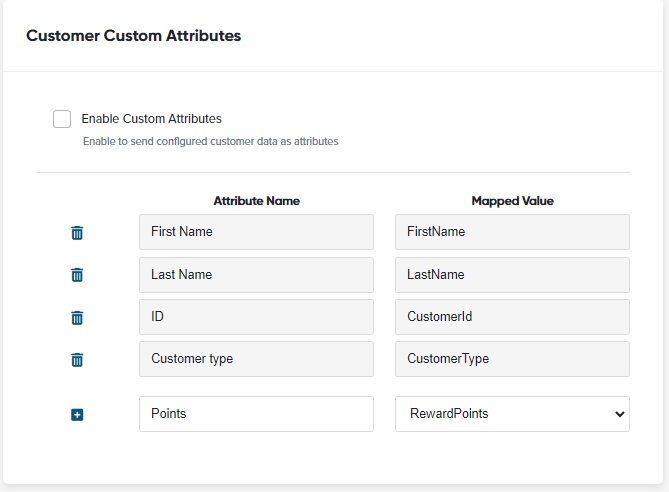Click the Mapped Value column header
This screenshot has width=669, height=492.
(x=512, y=201)
